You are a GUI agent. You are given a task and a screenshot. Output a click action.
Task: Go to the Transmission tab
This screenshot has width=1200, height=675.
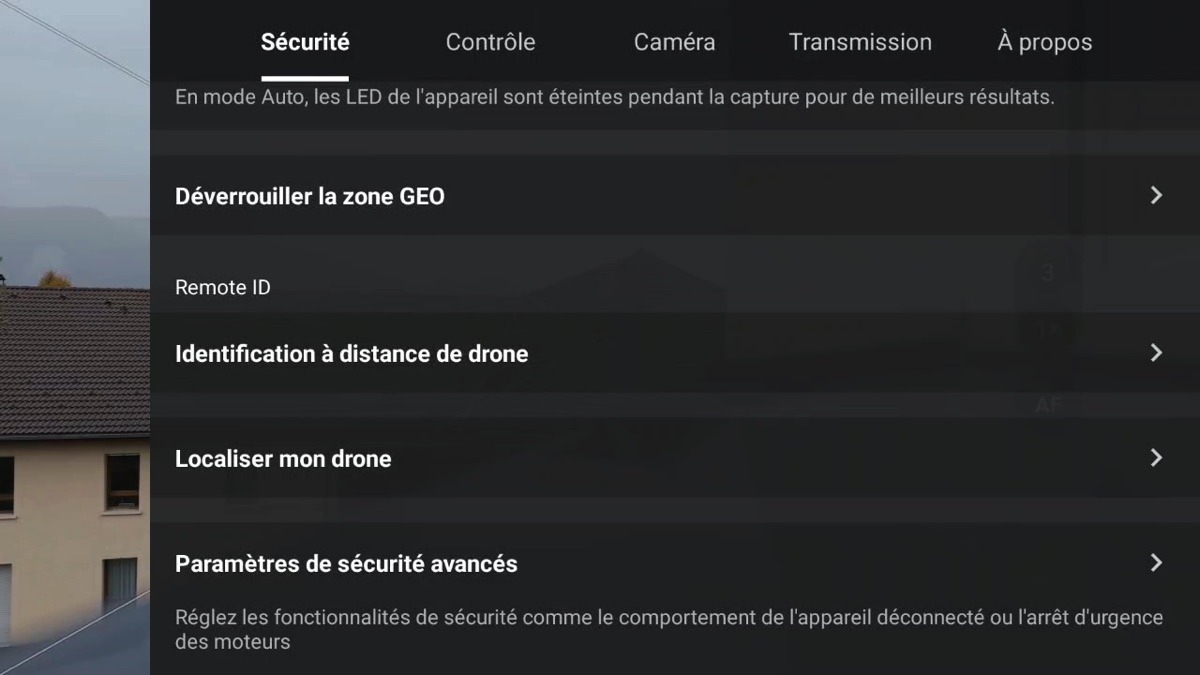pyautogui.click(x=860, y=42)
